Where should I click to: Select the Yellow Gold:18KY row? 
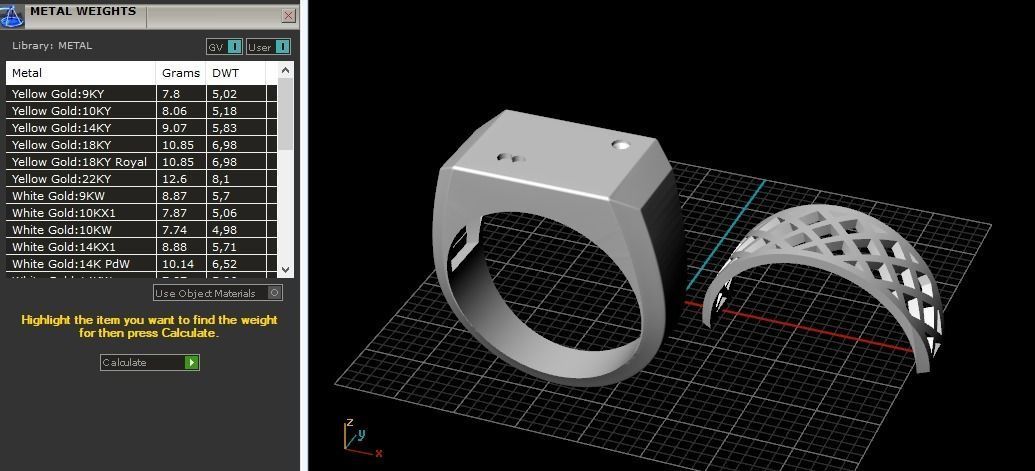pos(141,144)
